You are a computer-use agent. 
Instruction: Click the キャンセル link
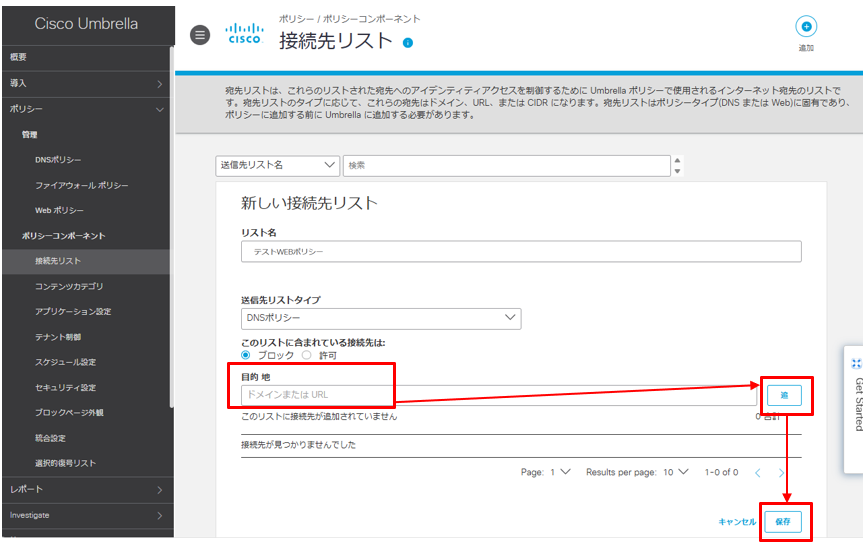click(737, 522)
